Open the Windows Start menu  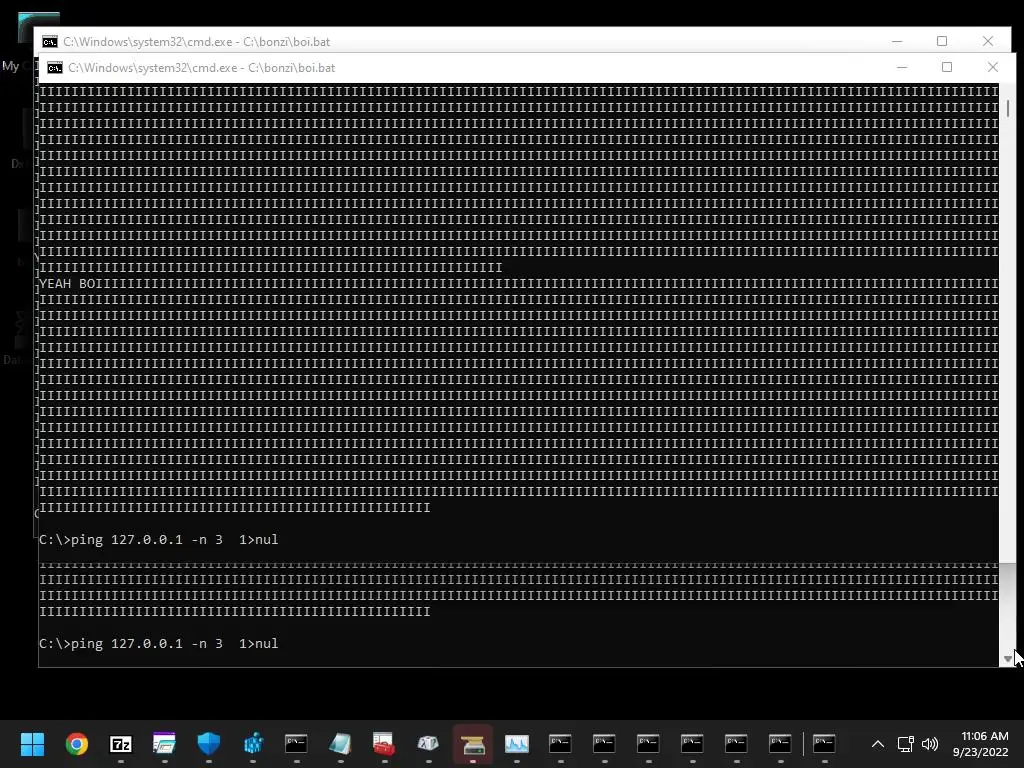pyautogui.click(x=32, y=744)
